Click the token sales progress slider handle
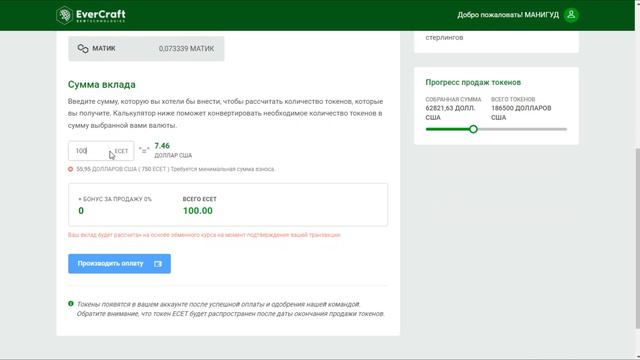 pyautogui.click(x=473, y=129)
